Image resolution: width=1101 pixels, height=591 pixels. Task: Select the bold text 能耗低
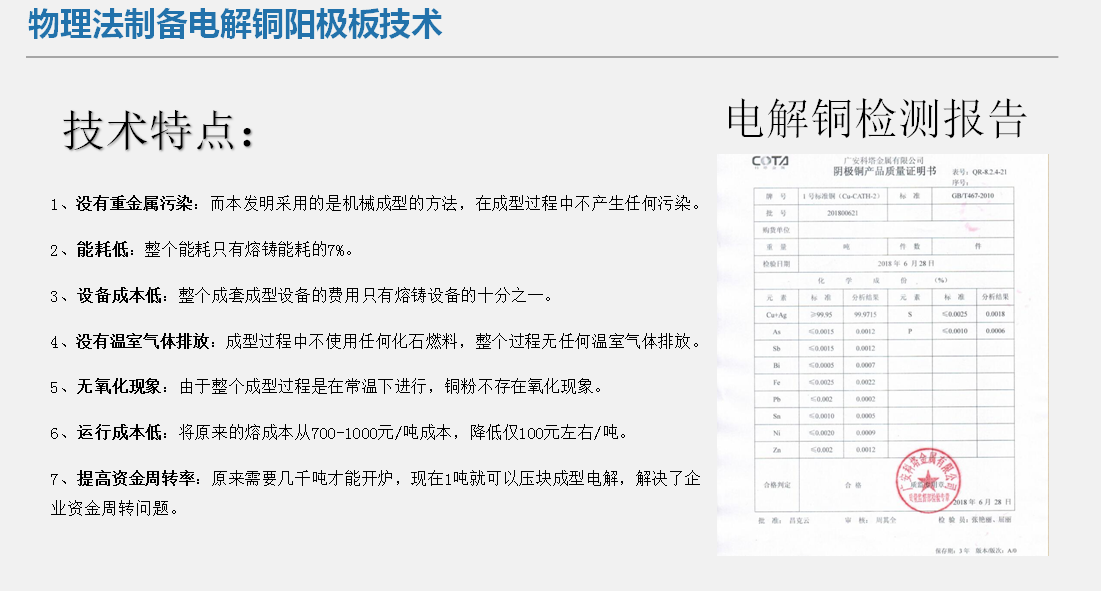pyautogui.click(x=102, y=249)
